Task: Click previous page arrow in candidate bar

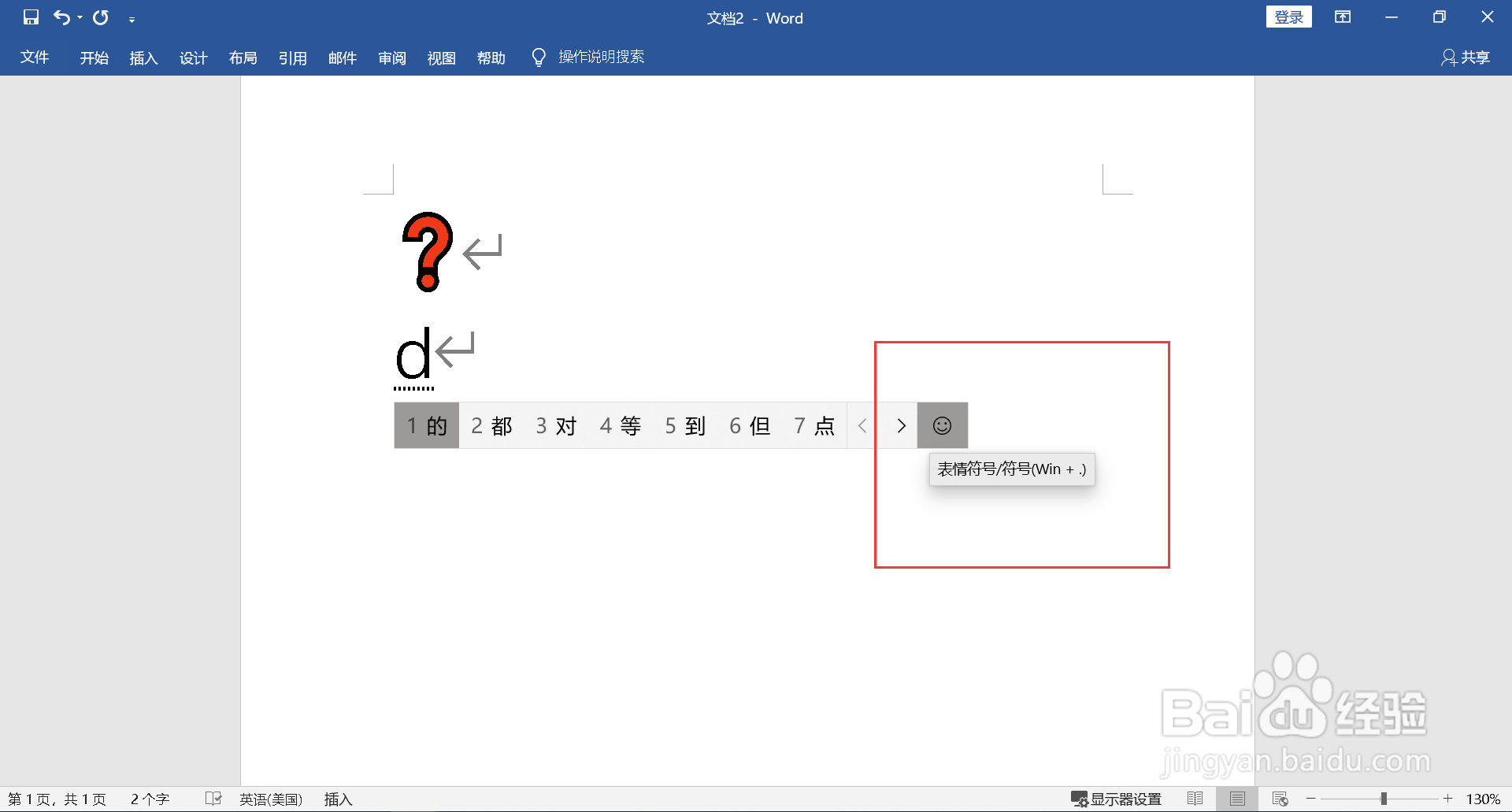Action: (x=862, y=425)
